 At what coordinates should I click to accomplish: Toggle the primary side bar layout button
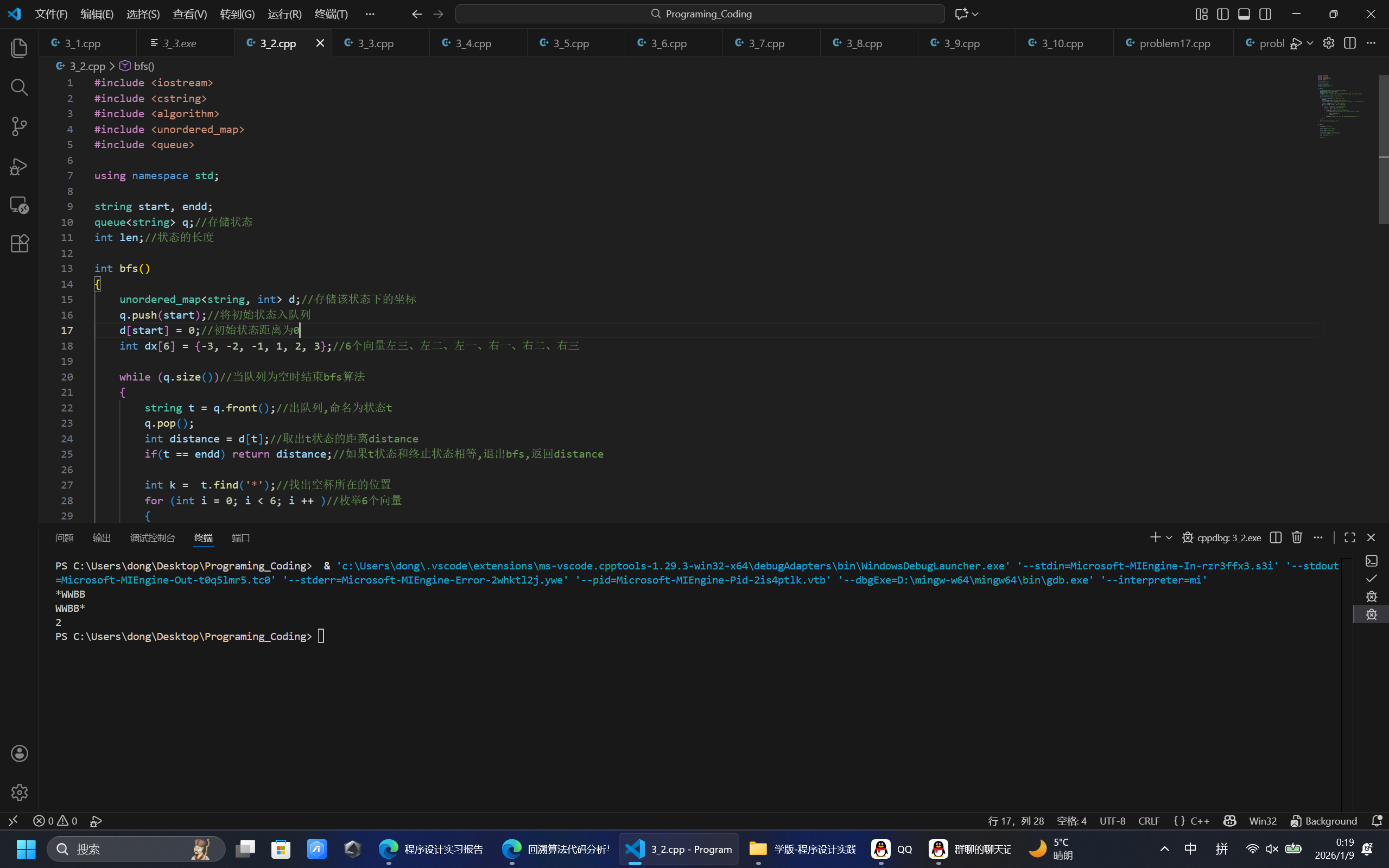click(1222, 14)
